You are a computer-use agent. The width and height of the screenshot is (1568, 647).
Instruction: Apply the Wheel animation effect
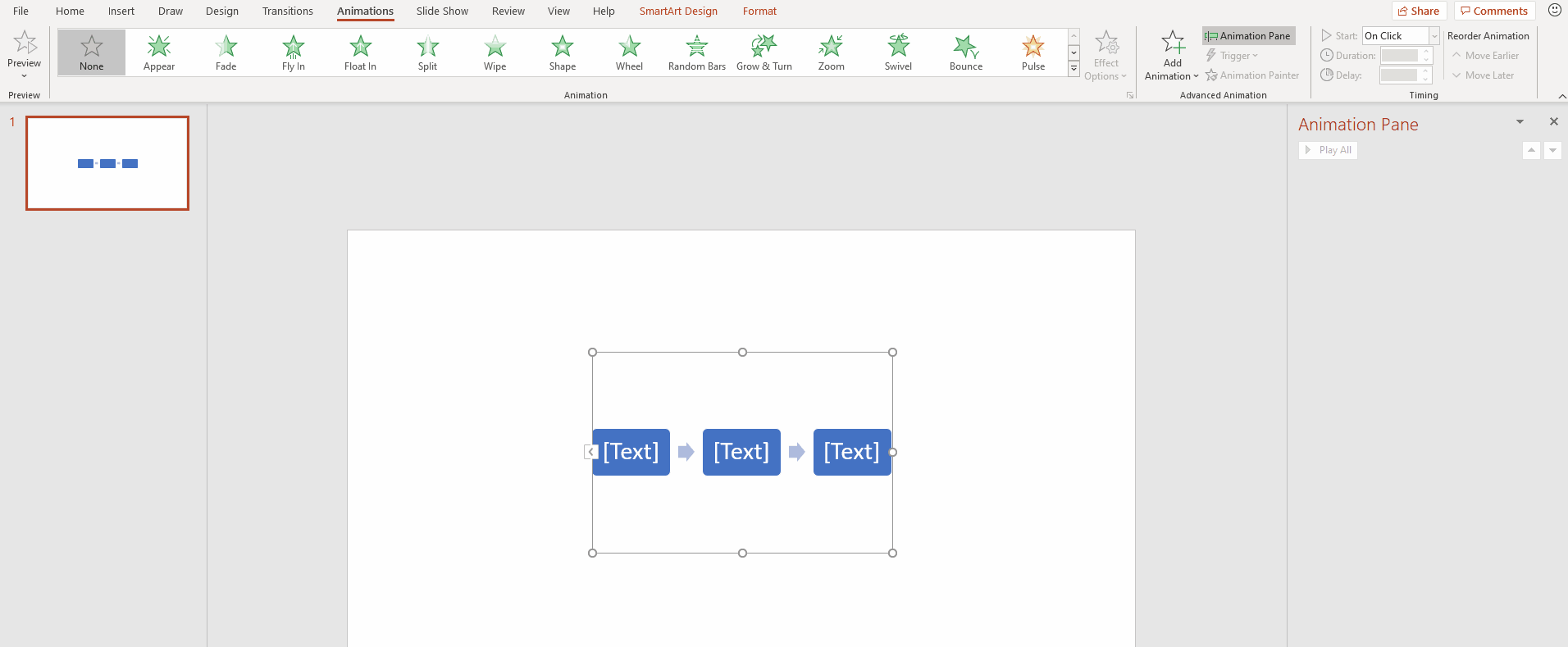[630, 52]
